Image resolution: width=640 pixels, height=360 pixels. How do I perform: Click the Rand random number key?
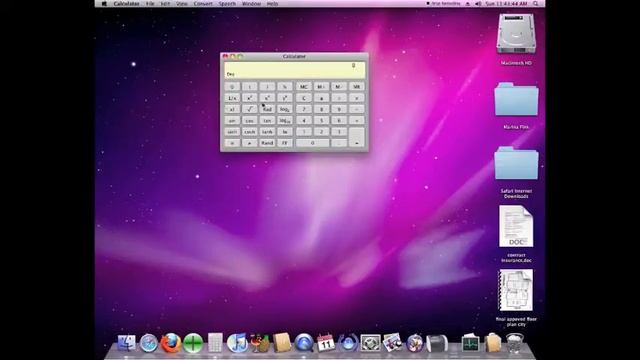(x=267, y=143)
